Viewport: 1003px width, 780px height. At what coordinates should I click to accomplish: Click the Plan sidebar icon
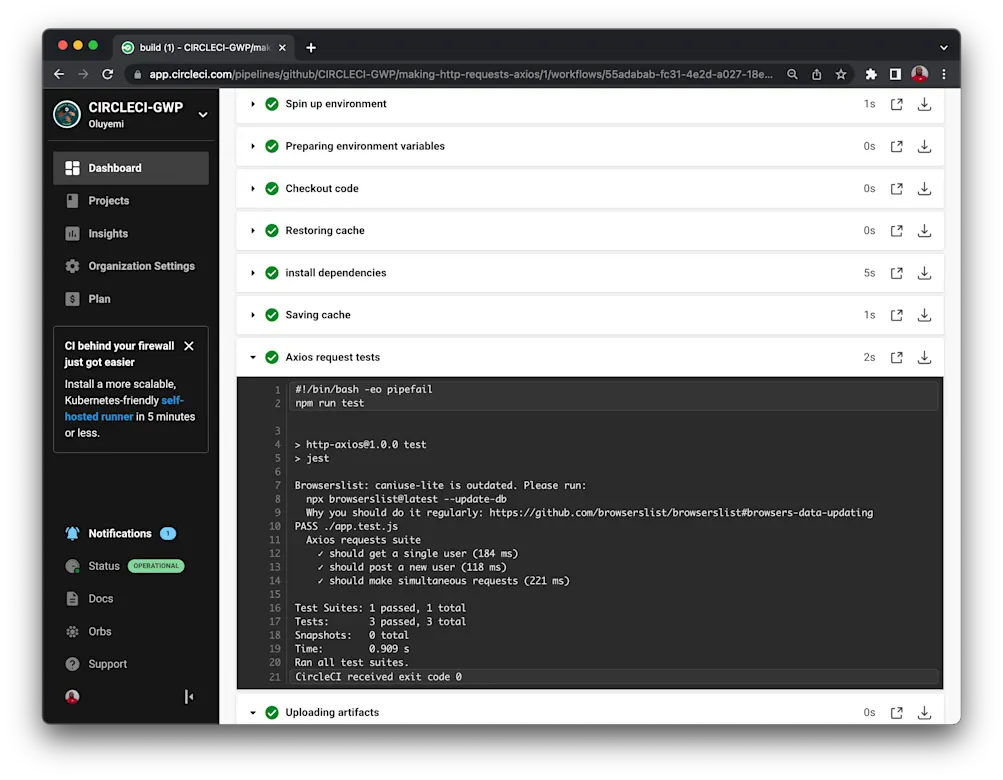[70, 298]
